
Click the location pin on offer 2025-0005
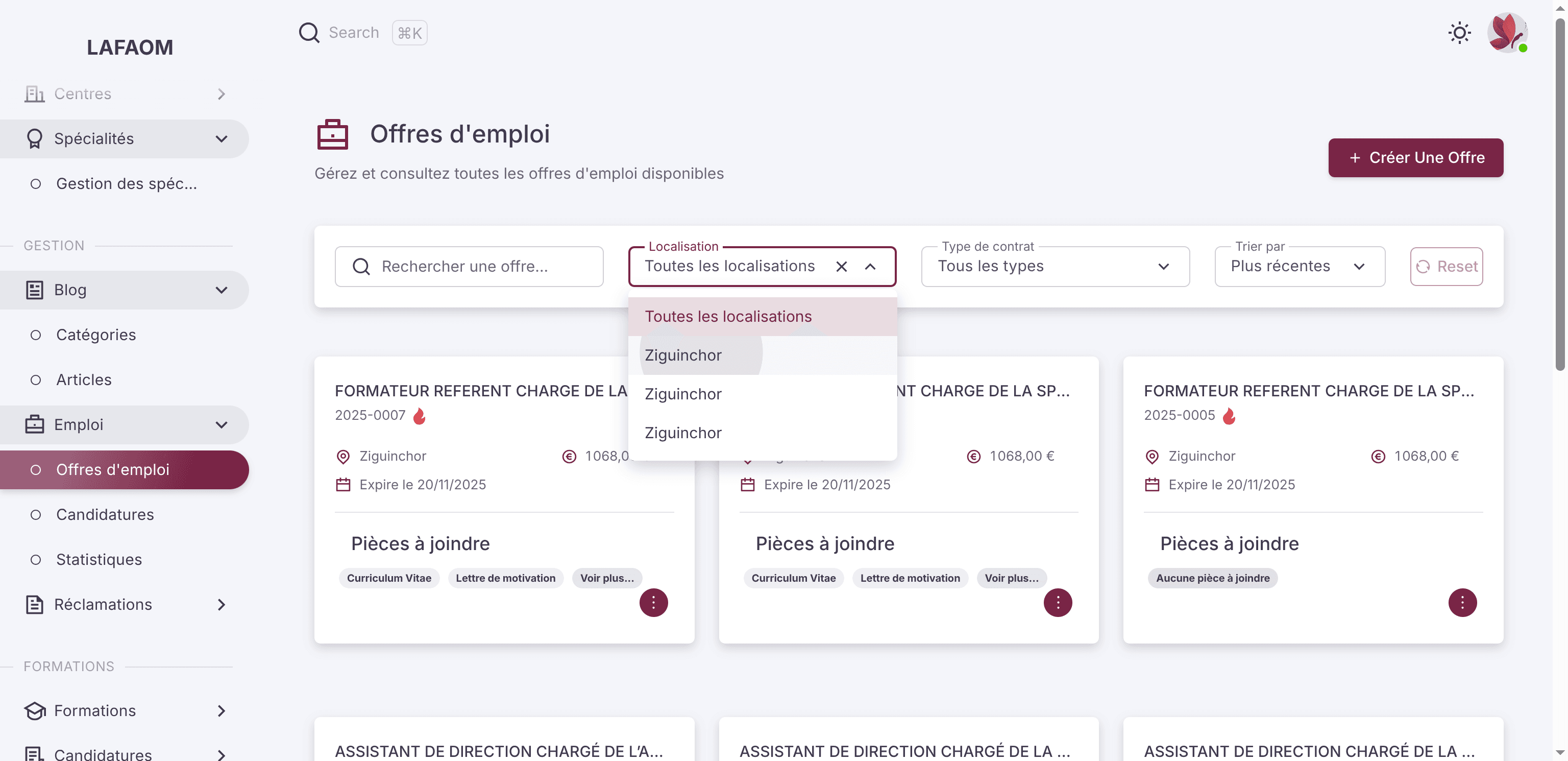click(x=1151, y=457)
